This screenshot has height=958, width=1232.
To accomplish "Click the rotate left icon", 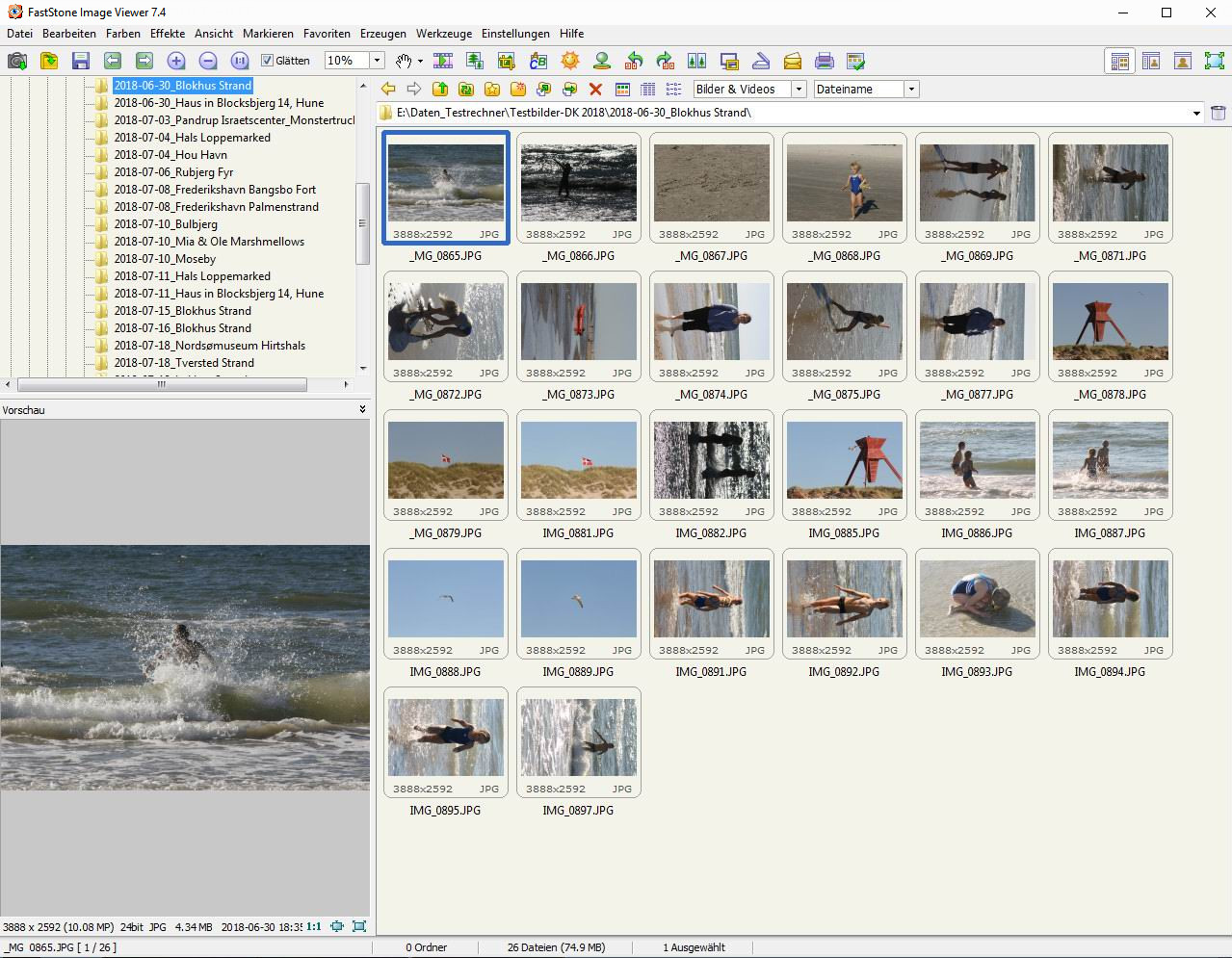I will coord(634,61).
